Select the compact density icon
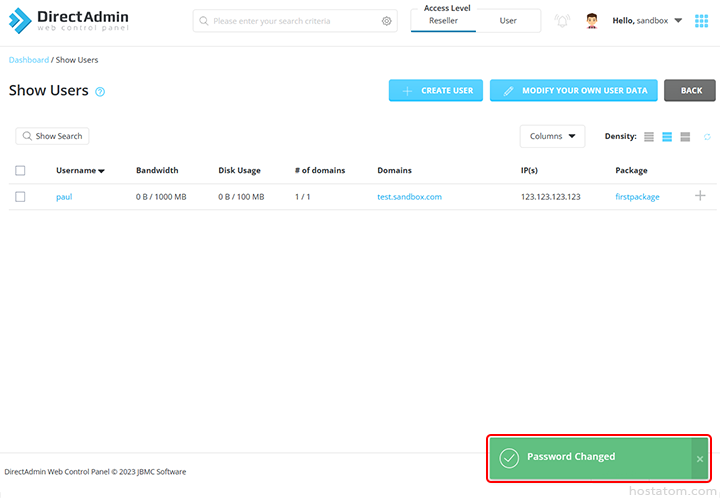Screen dimensions: 720x498 (649, 137)
